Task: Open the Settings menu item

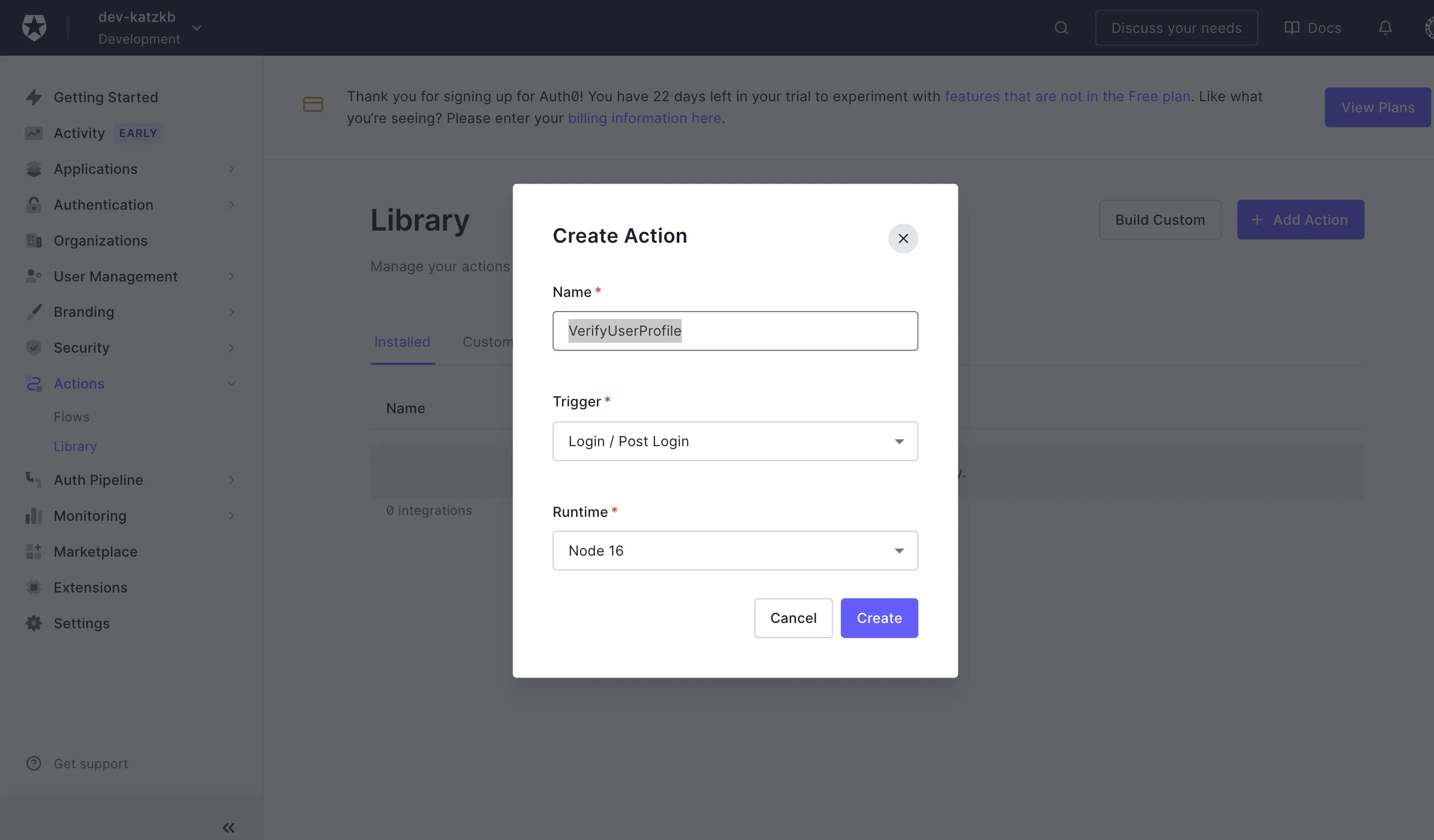Action: pos(81,623)
